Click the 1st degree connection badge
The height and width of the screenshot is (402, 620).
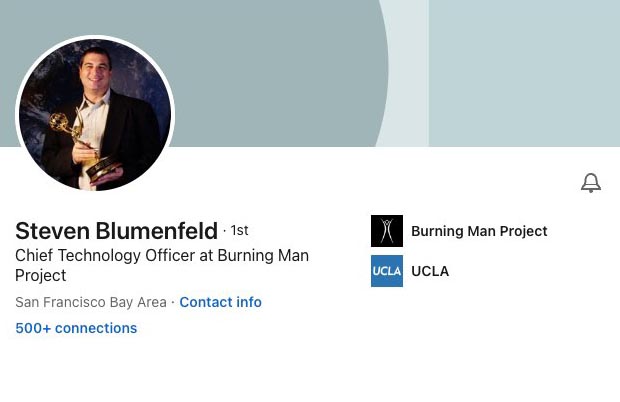[x=239, y=231]
